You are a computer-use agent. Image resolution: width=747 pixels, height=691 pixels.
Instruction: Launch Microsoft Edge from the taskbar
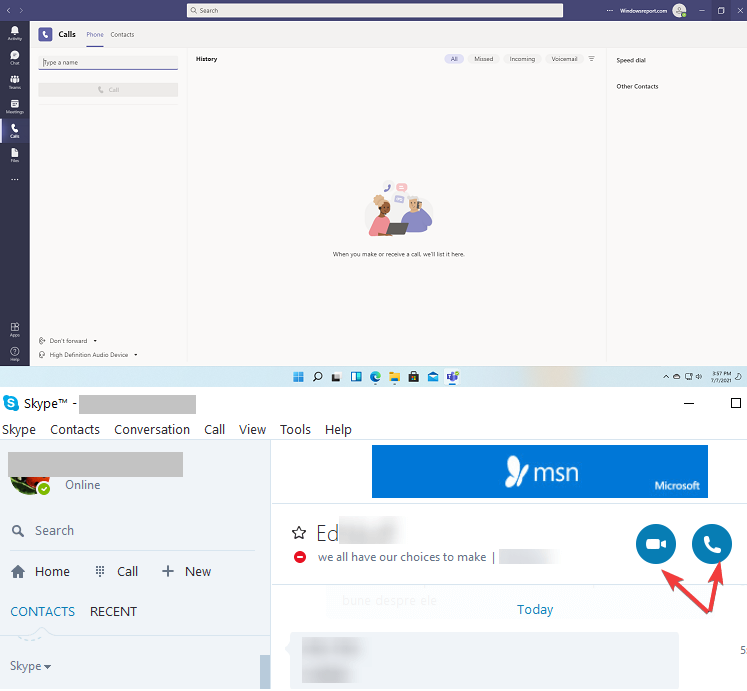click(375, 377)
